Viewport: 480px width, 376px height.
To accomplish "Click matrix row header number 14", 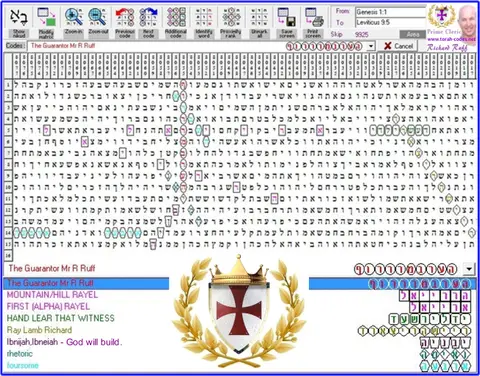I will [x=8, y=232].
